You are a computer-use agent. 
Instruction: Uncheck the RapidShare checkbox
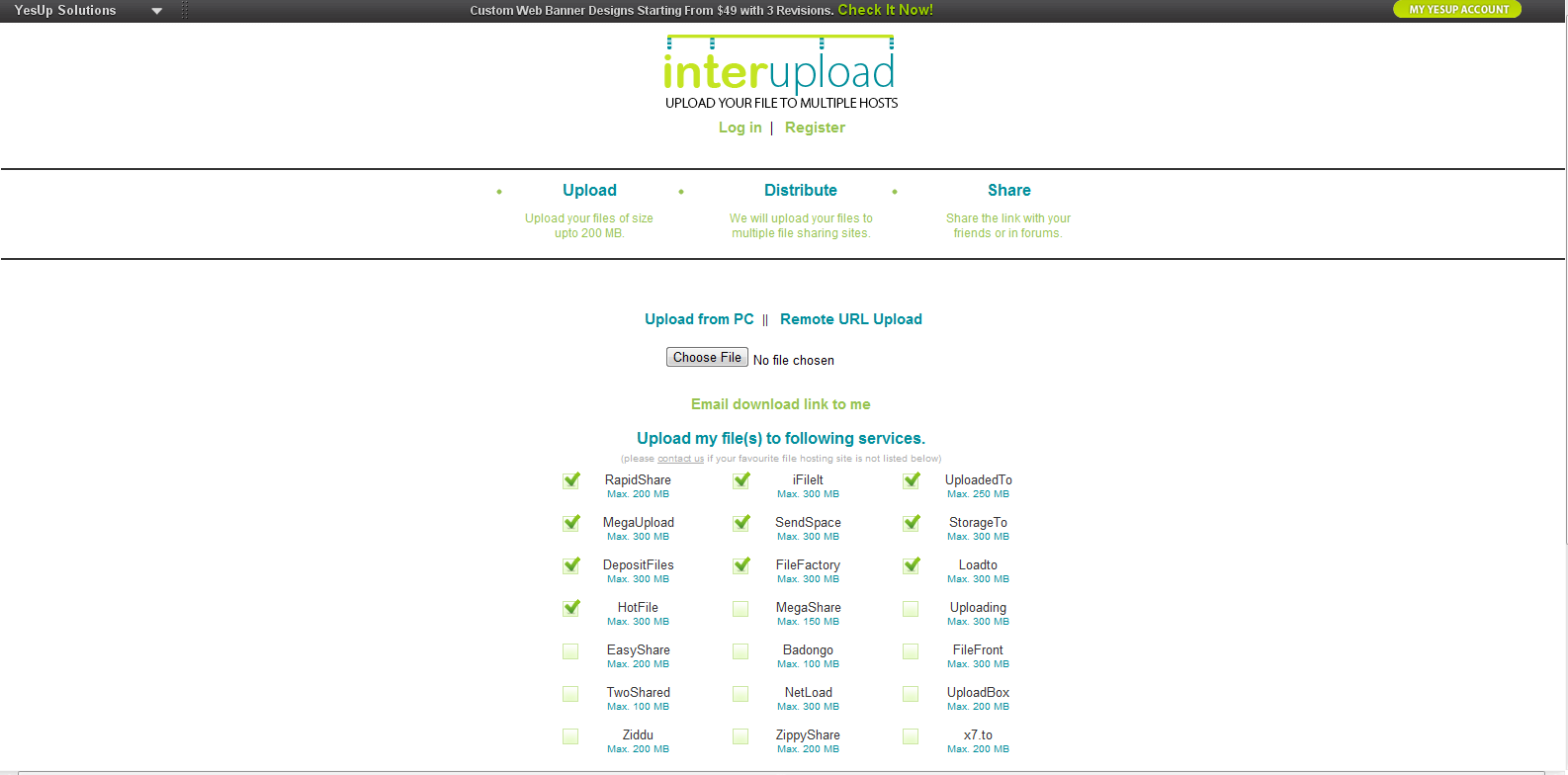point(570,480)
